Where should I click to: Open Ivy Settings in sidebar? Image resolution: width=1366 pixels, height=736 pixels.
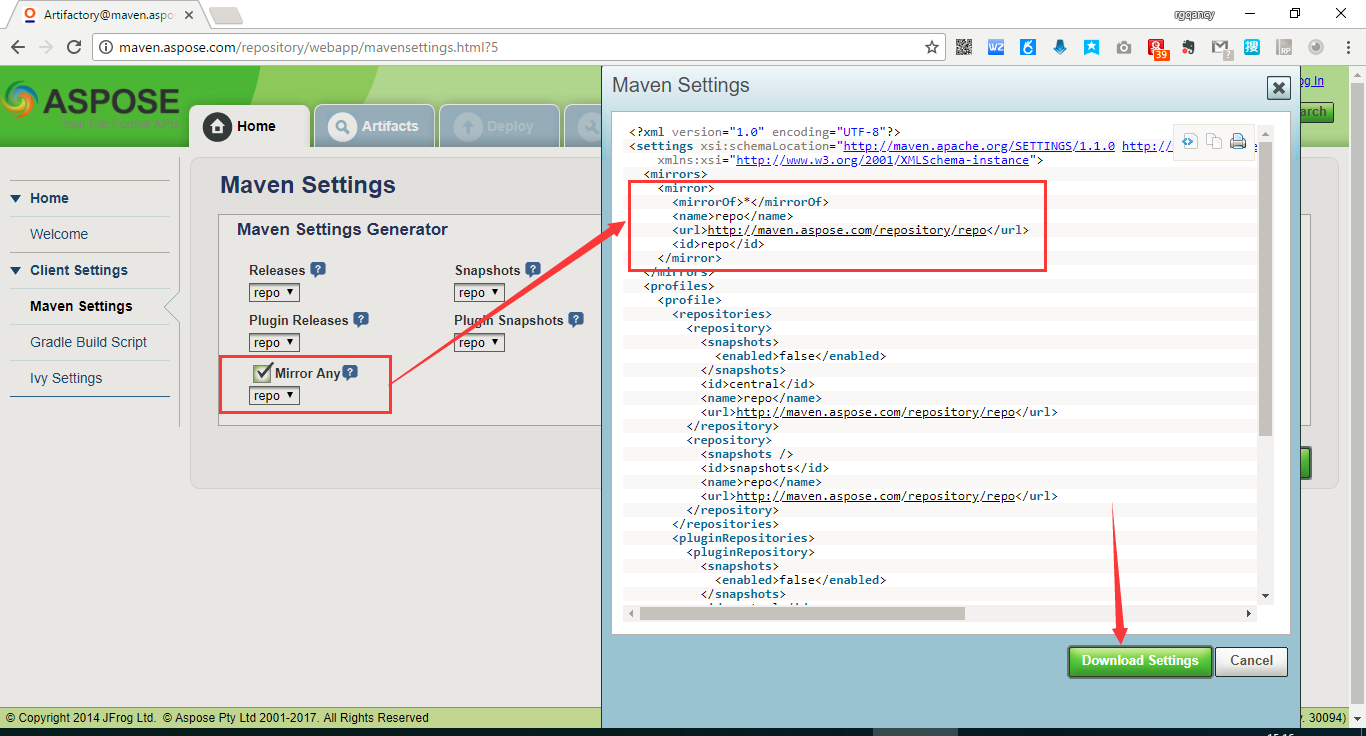point(66,378)
